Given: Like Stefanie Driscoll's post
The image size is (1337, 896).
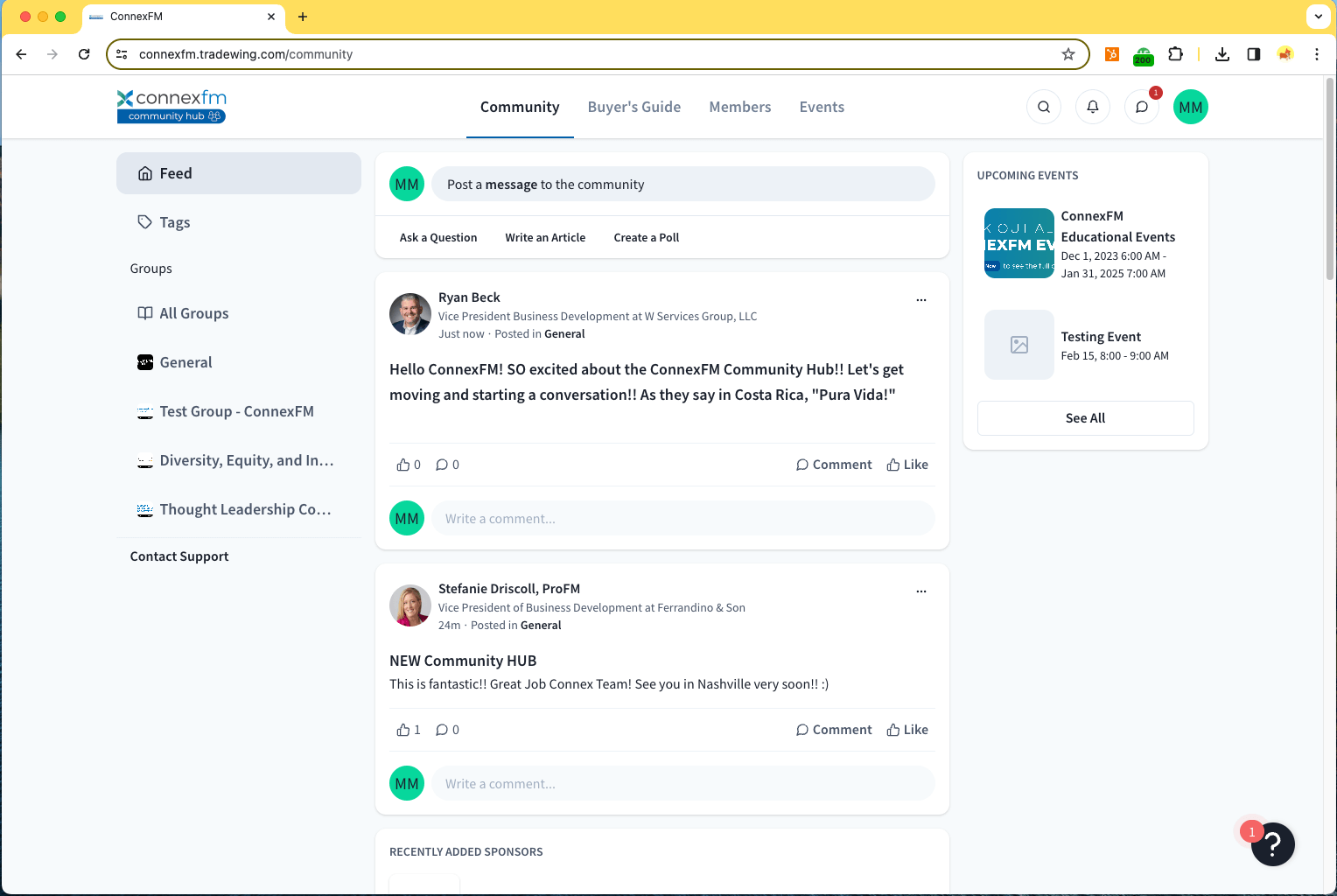Looking at the screenshot, I should point(907,730).
